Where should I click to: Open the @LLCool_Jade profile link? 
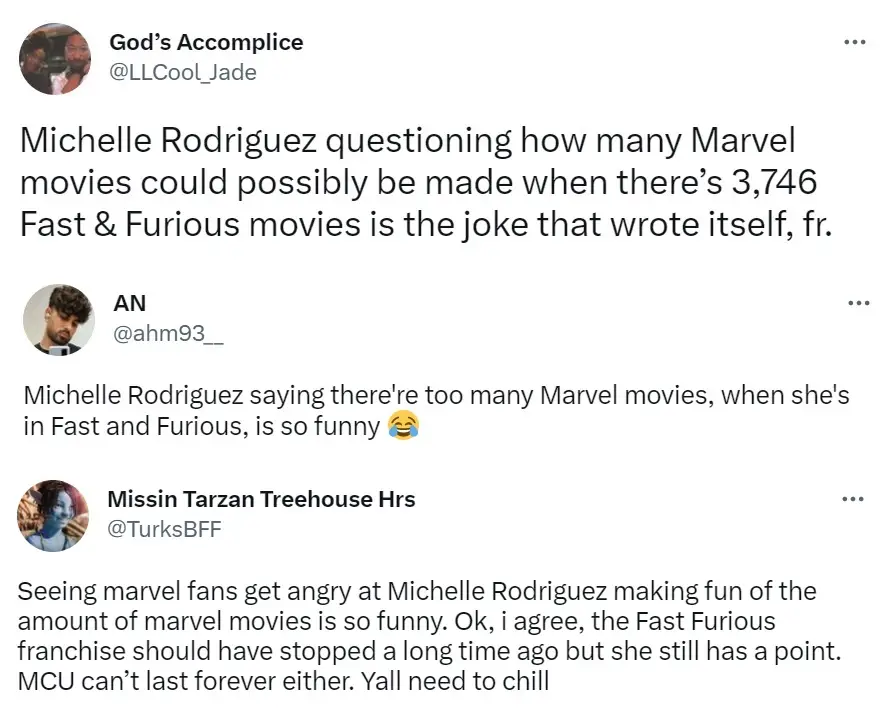click(x=182, y=72)
